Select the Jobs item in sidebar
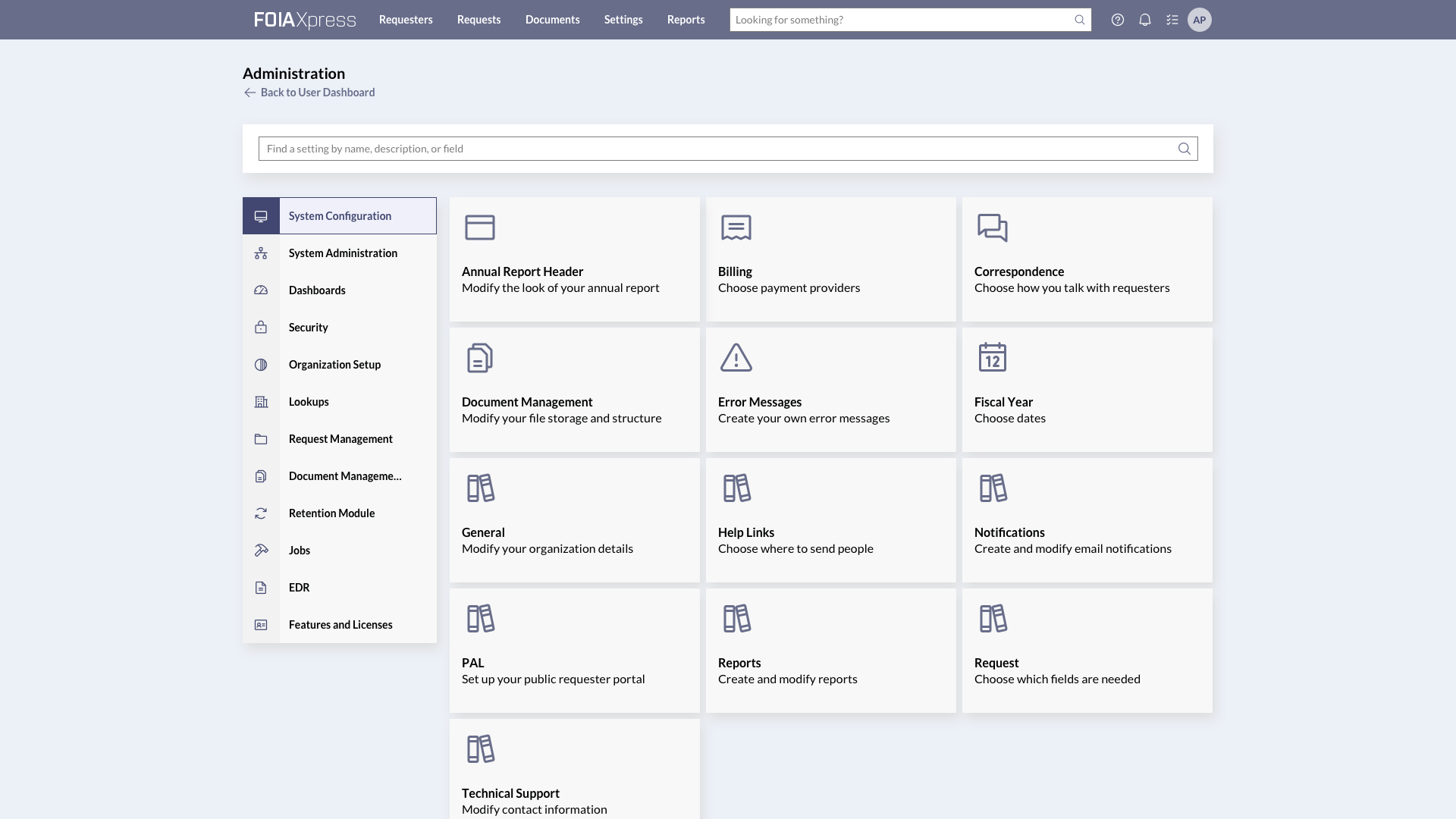The height and width of the screenshot is (819, 1456). point(261,550)
